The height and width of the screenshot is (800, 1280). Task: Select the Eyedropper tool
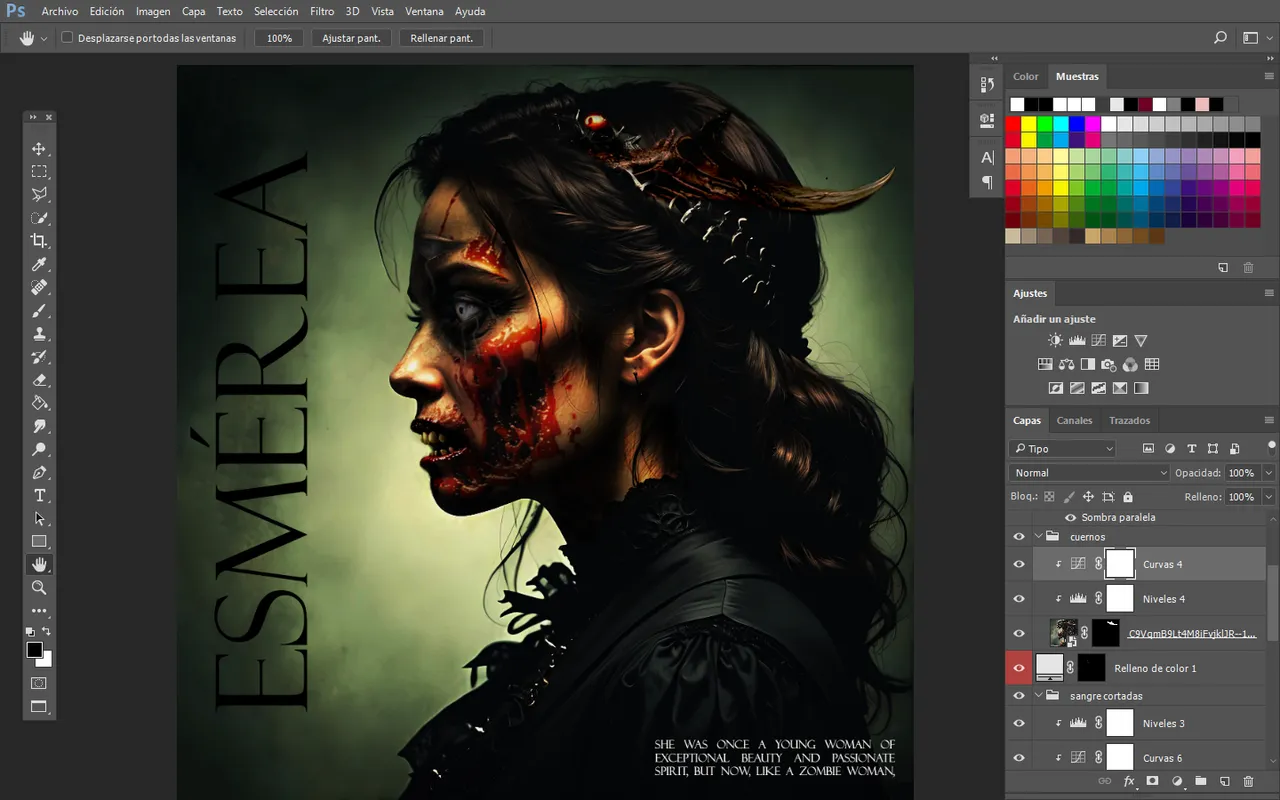click(40, 265)
